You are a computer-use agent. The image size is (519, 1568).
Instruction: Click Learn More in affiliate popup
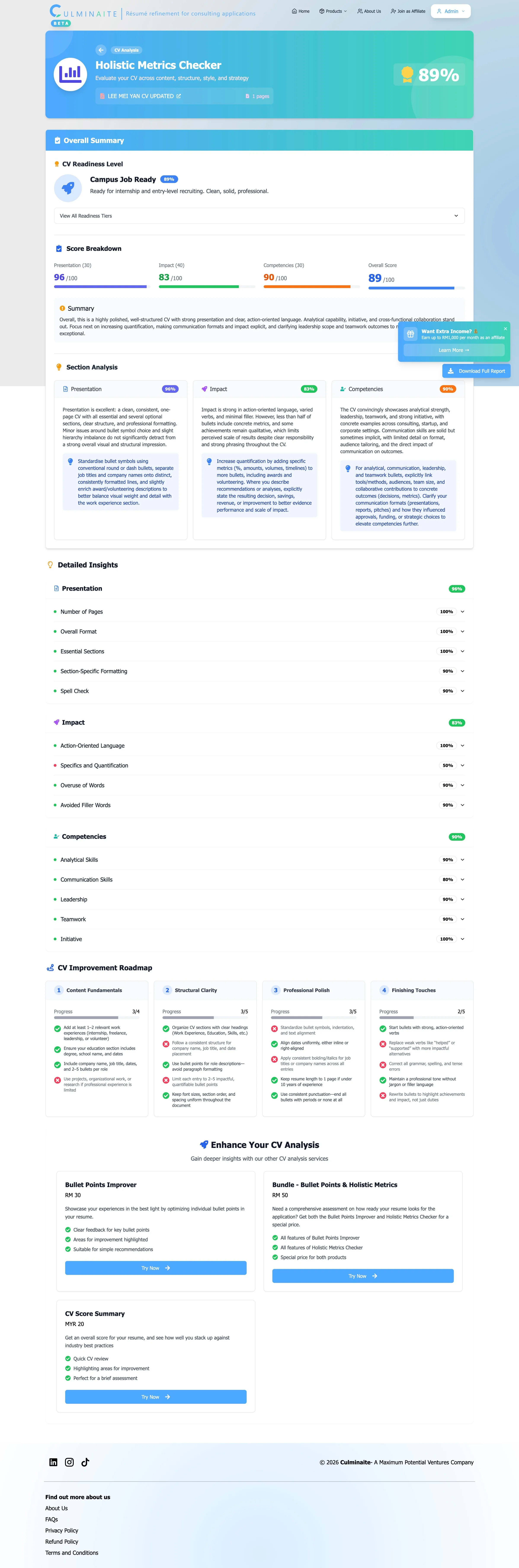pos(454,350)
